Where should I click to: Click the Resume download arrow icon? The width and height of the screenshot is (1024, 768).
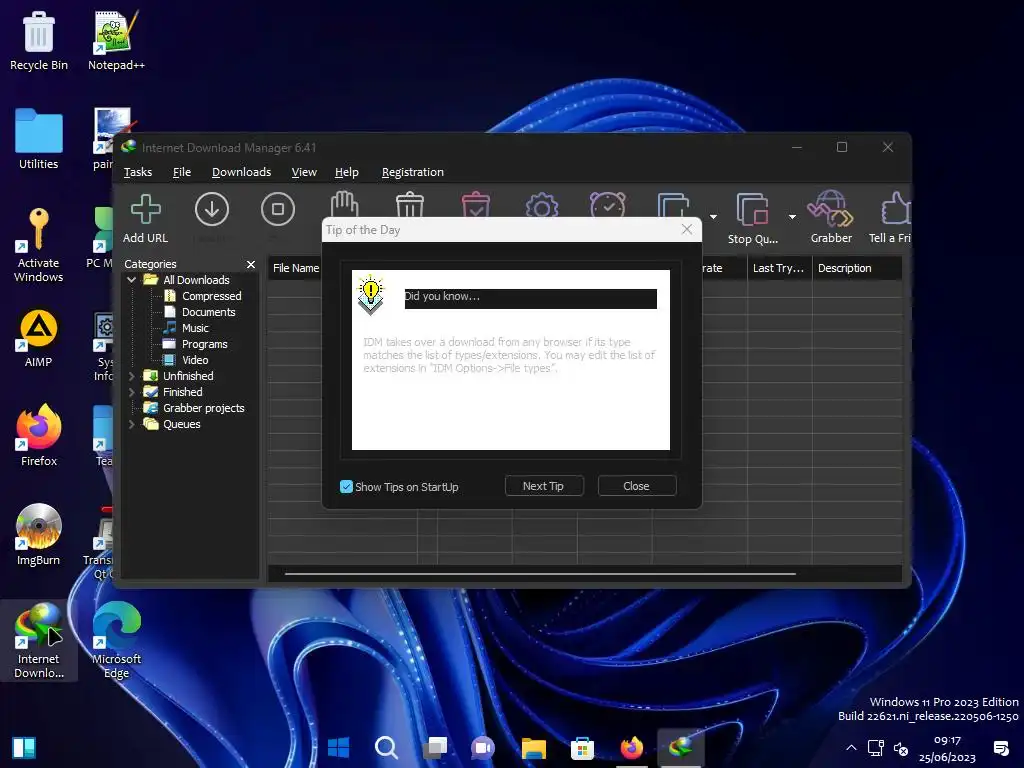(x=212, y=210)
